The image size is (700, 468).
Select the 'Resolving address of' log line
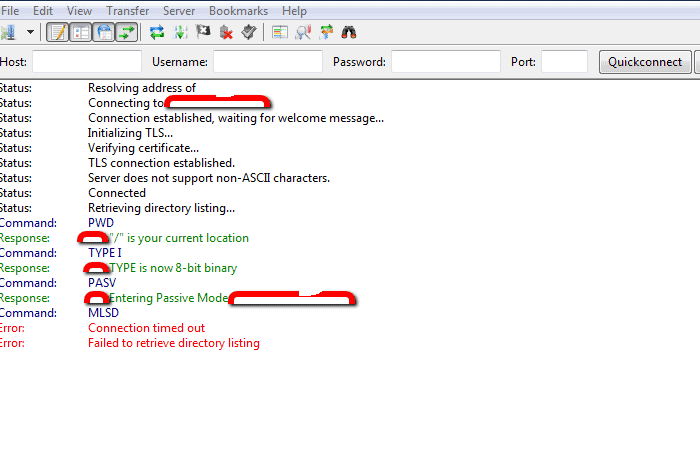pos(142,88)
